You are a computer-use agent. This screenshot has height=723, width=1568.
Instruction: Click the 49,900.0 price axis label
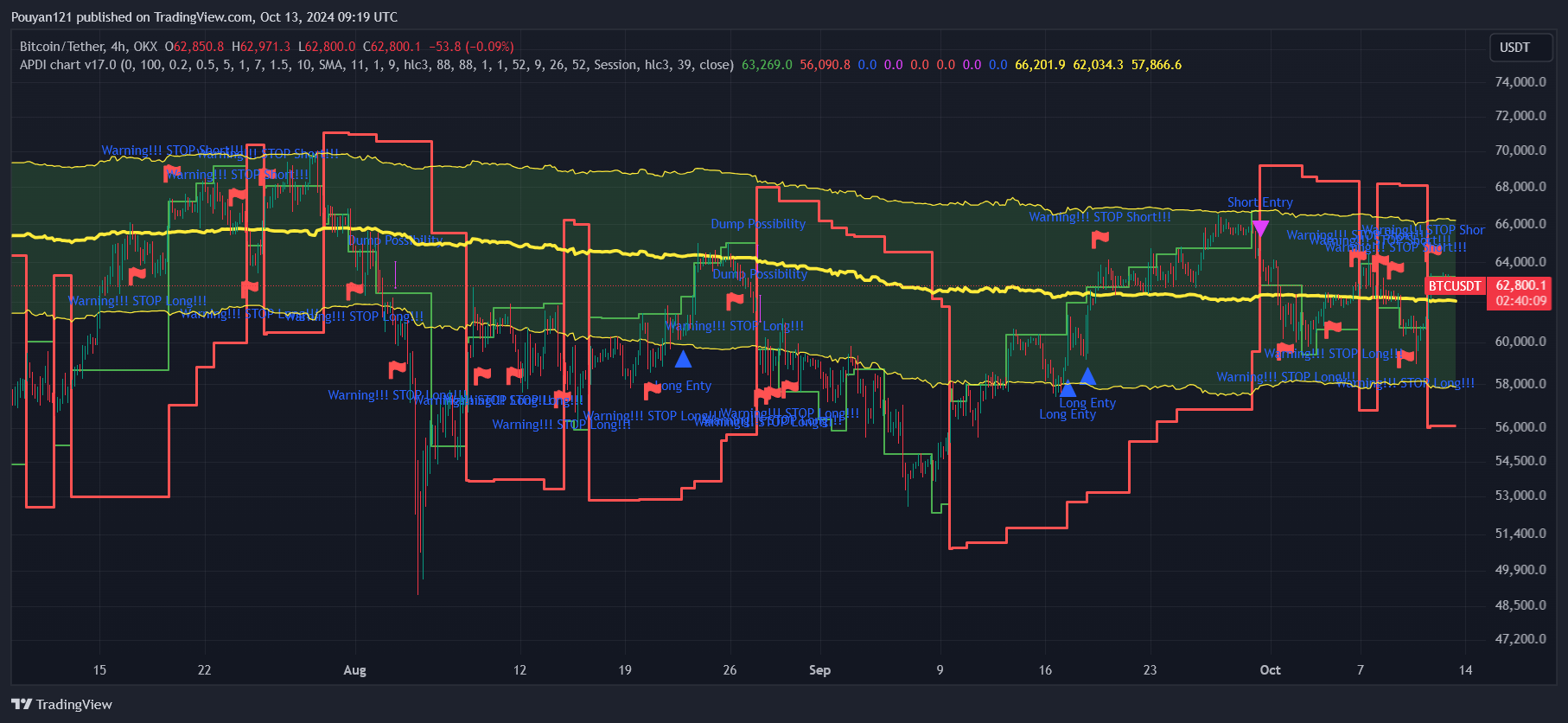tap(1520, 570)
